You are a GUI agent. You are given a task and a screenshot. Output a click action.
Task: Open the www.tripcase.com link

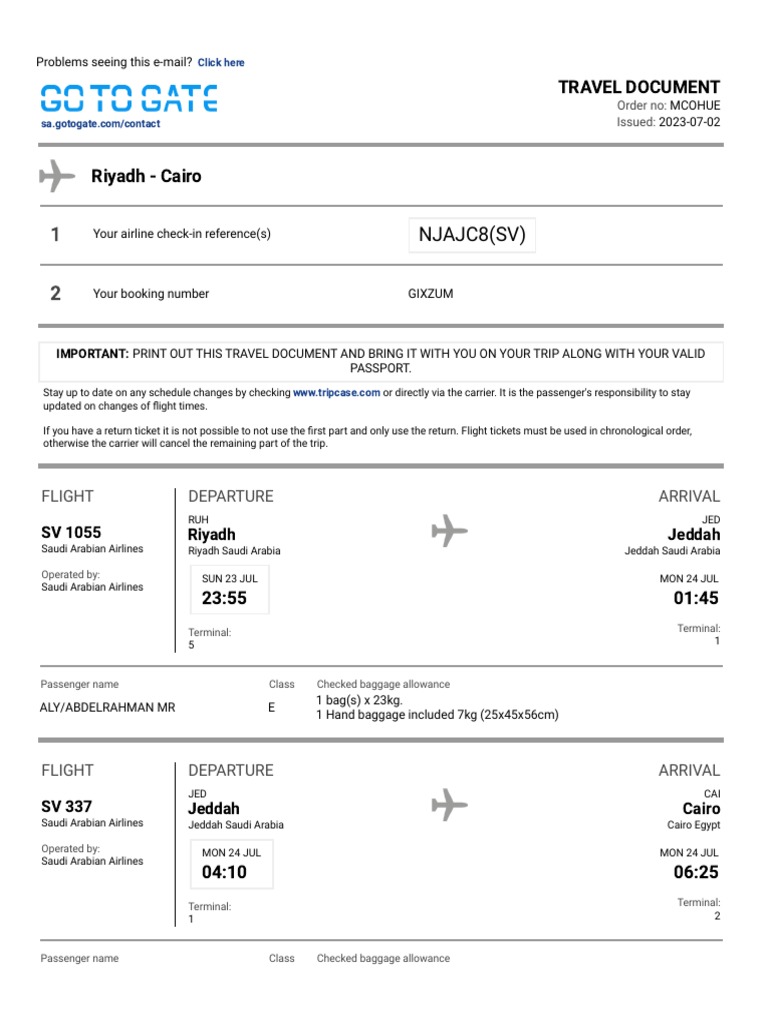click(336, 393)
